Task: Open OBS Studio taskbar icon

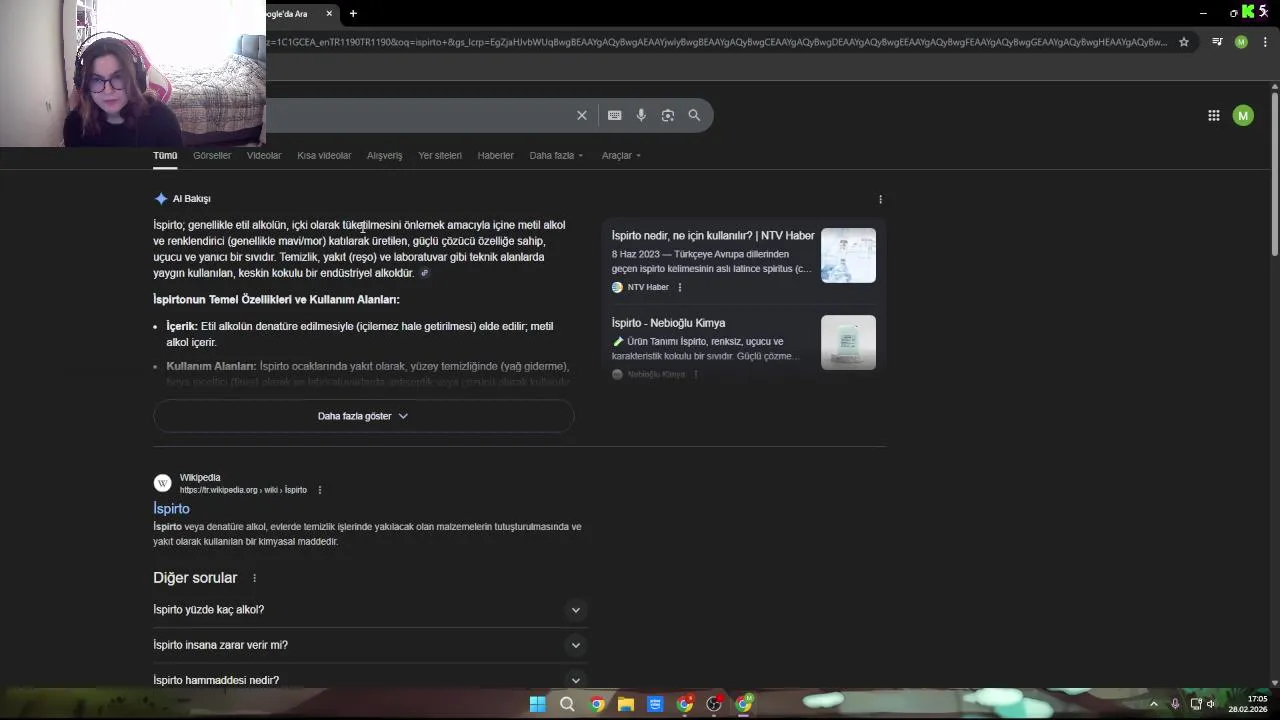Action: (714, 704)
